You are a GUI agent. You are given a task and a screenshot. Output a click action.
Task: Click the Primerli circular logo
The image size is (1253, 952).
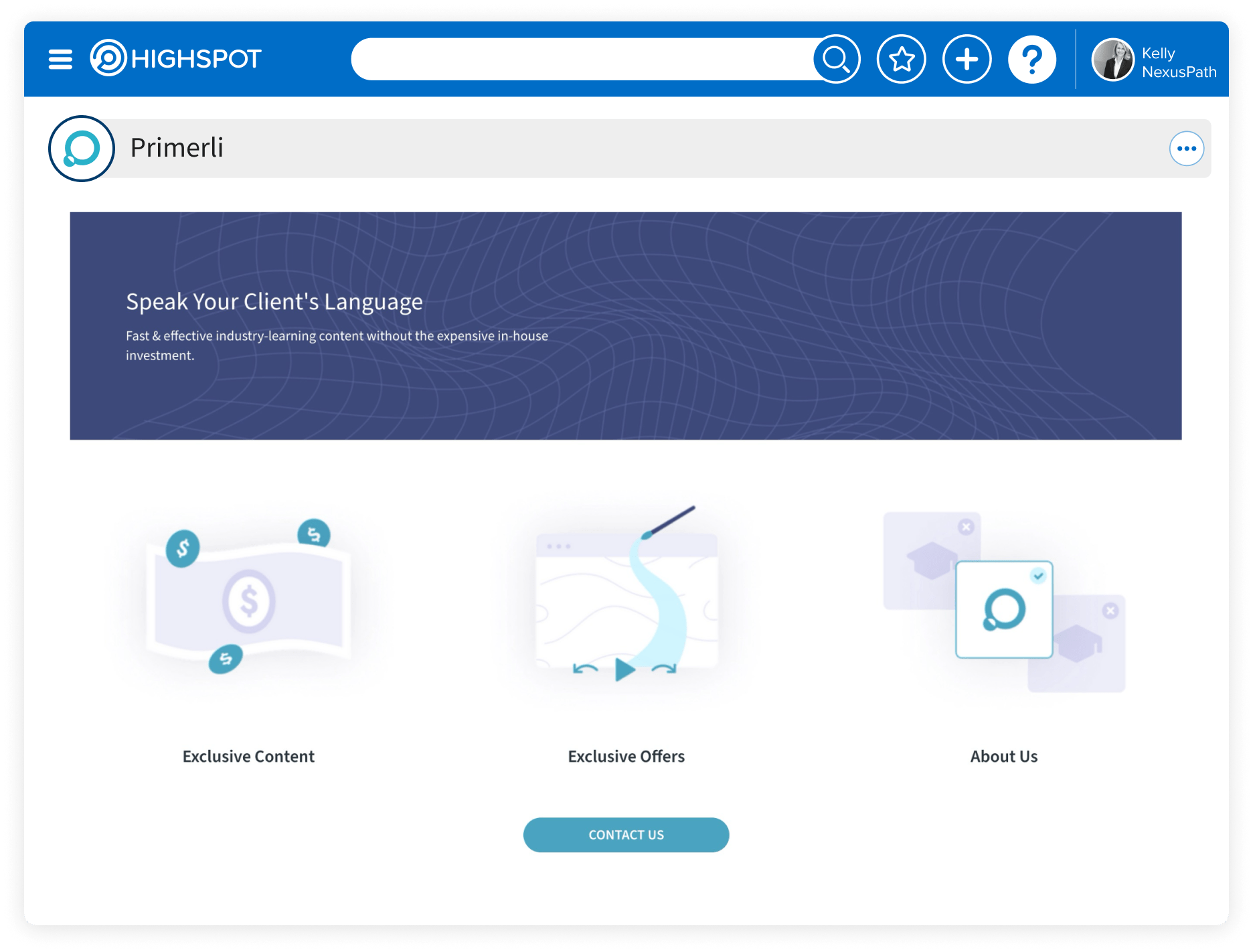(82, 149)
